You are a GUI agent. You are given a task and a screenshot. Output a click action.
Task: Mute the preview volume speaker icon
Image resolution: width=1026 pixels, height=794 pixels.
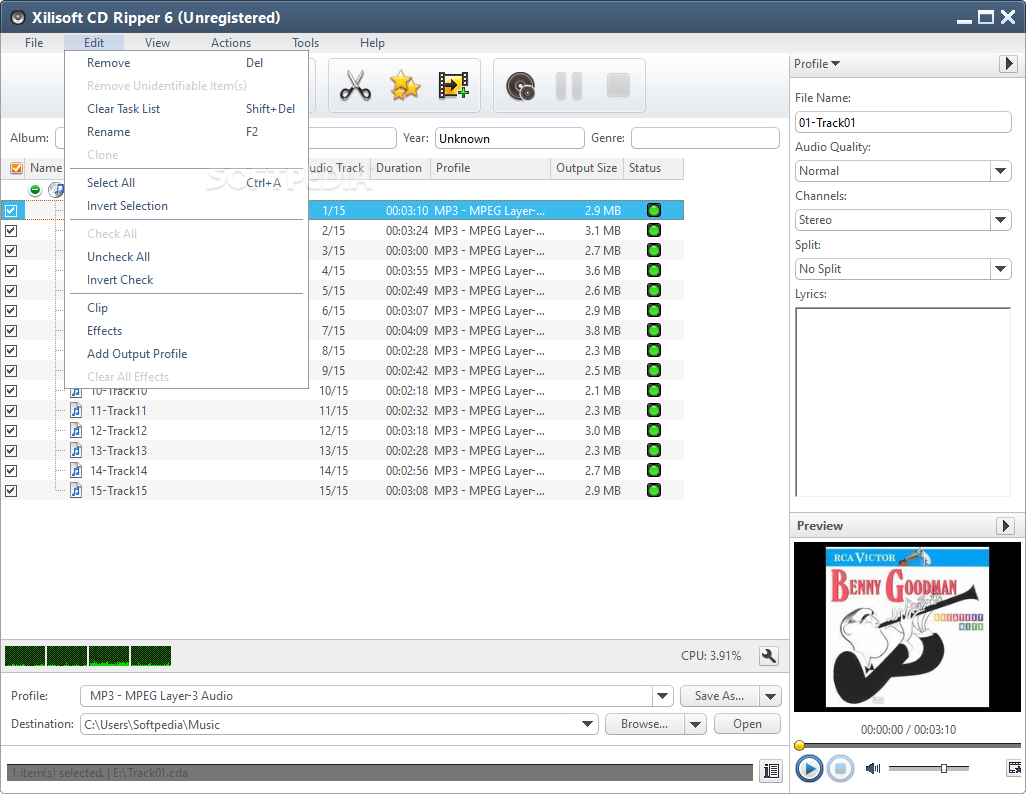pyautogui.click(x=873, y=768)
